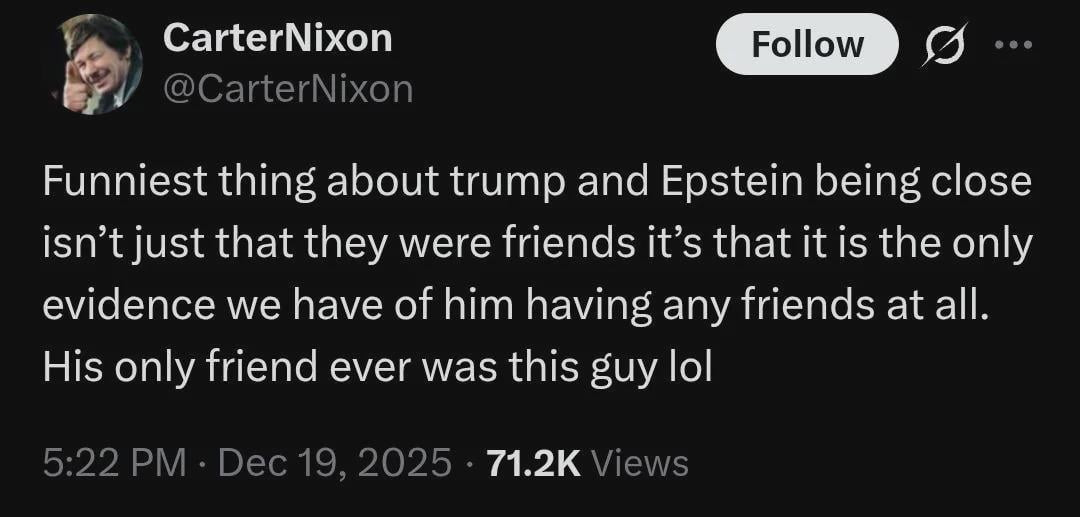The width and height of the screenshot is (1080, 517).
Task: Click CarterNixon's profile avatar picture
Action: tap(97, 64)
